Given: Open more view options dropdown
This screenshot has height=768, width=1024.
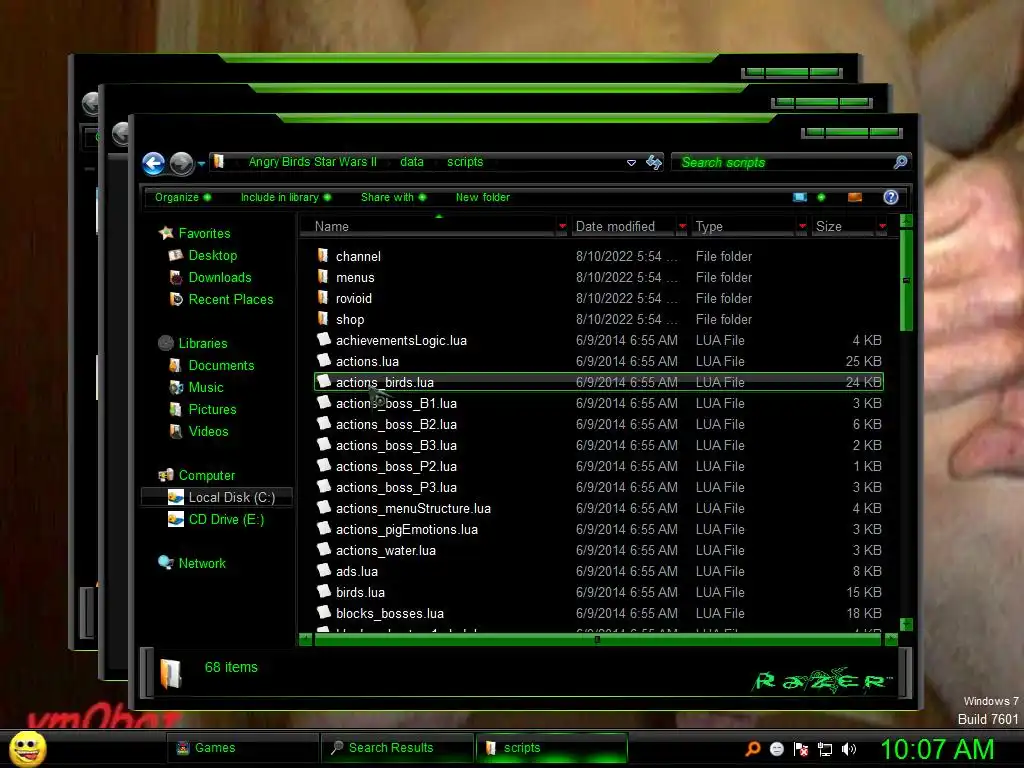Looking at the screenshot, I should point(821,197).
